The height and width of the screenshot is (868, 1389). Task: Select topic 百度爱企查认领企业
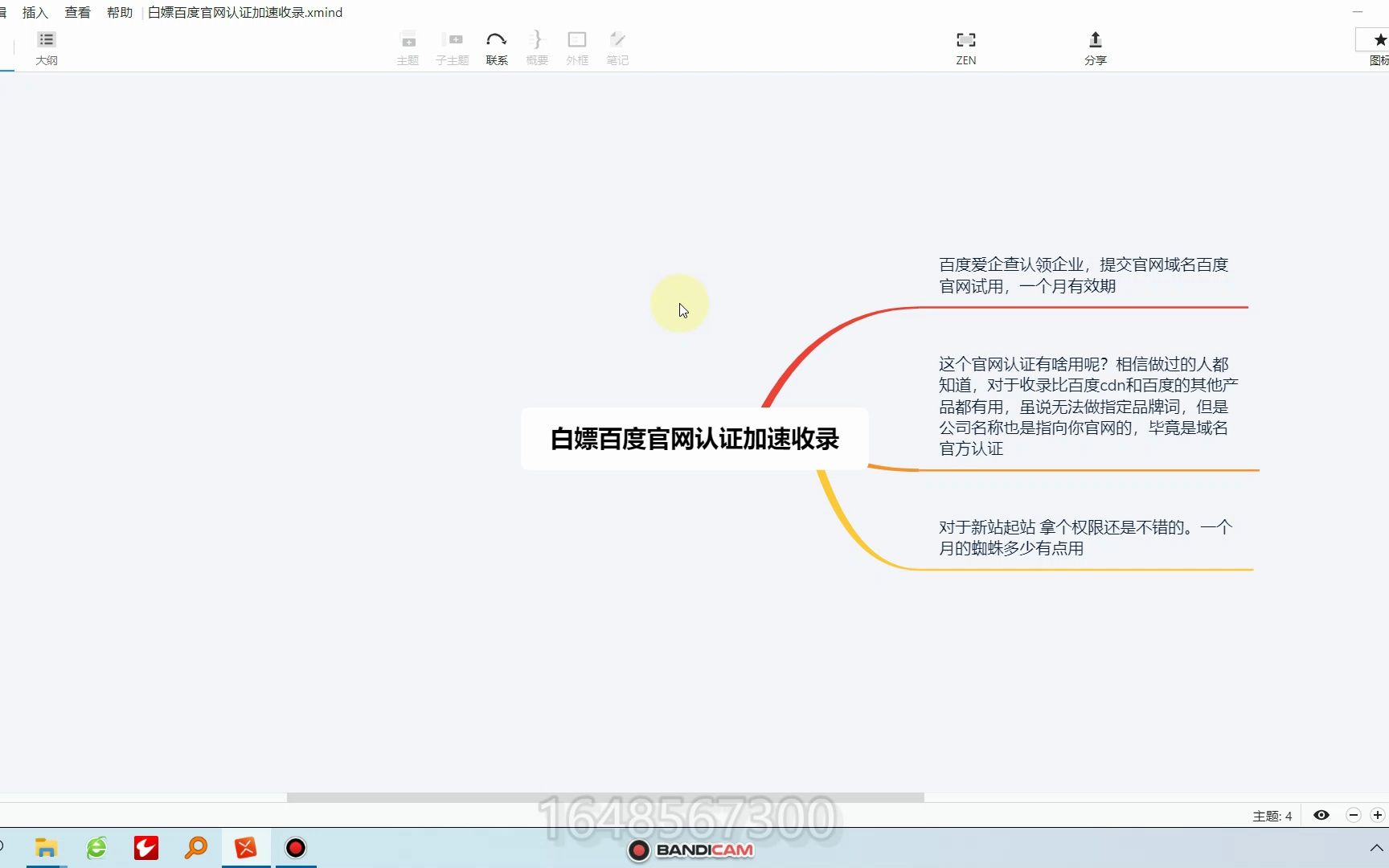click(1084, 275)
